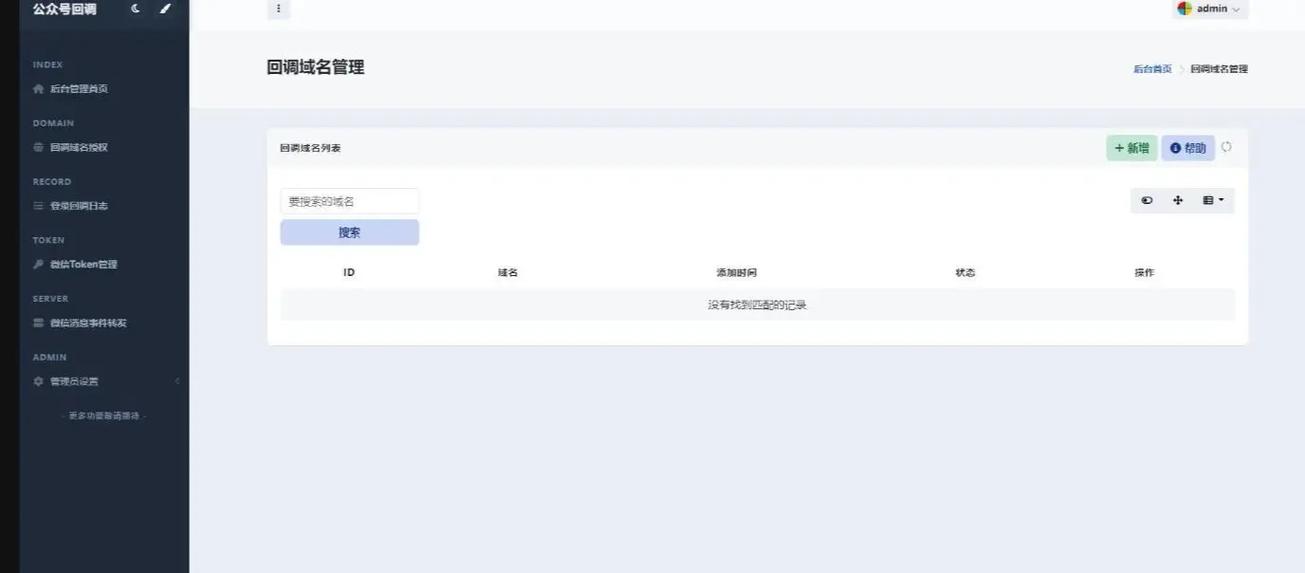The image size is (1305, 573).
Task: Open the admin user dropdown
Action: coord(1211,9)
